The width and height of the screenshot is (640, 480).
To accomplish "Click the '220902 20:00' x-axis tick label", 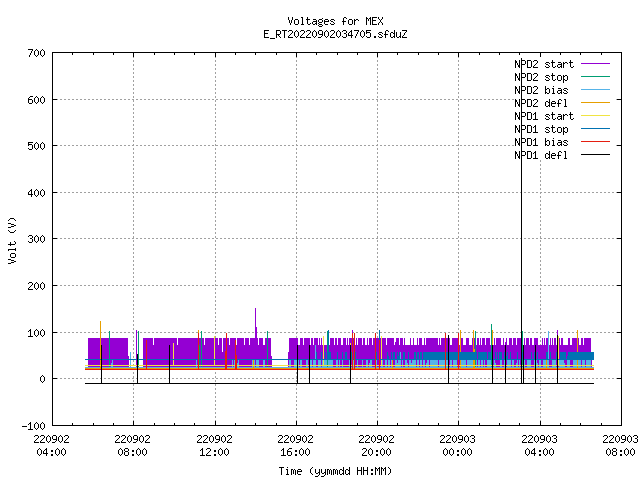I will tap(376, 446).
